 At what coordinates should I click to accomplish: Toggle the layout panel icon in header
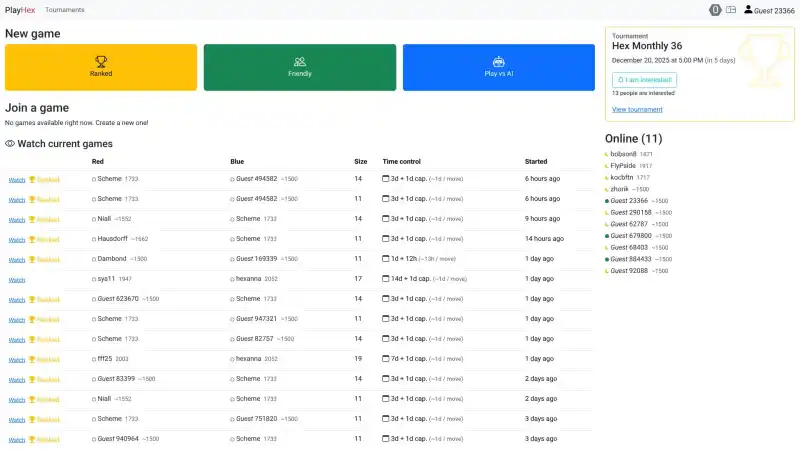click(731, 10)
